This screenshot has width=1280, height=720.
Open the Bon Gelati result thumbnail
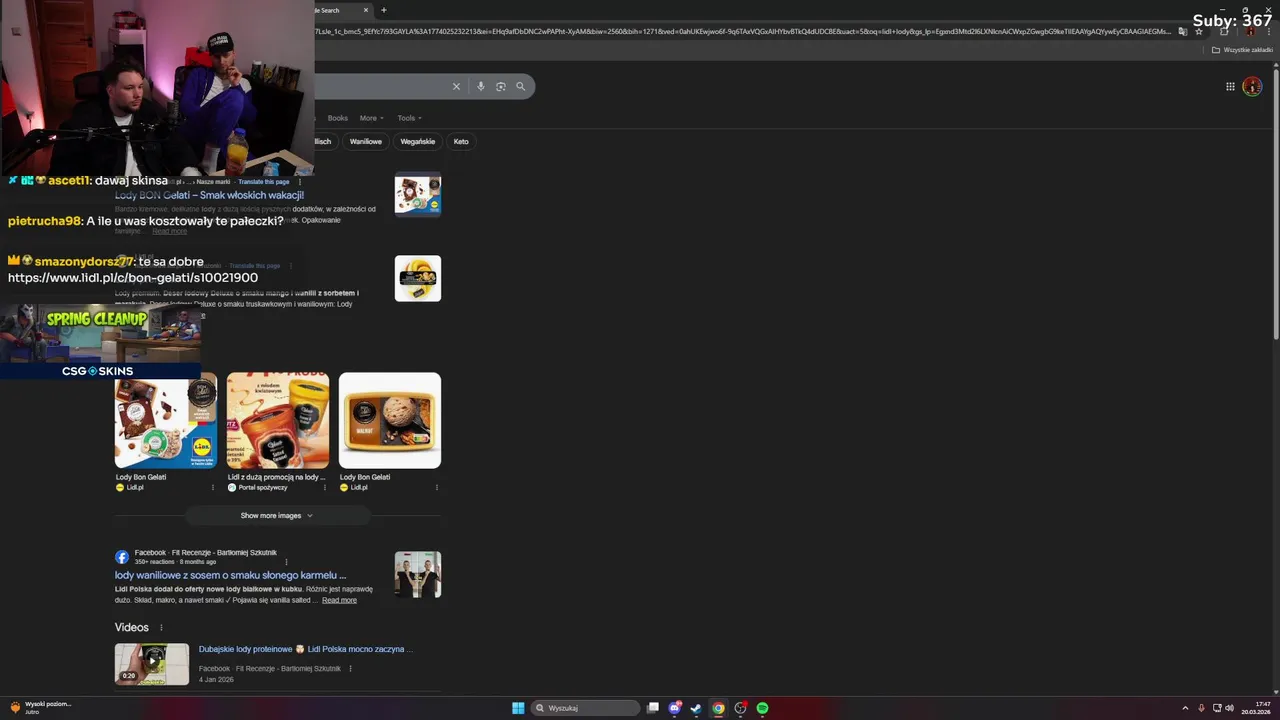coord(417,195)
